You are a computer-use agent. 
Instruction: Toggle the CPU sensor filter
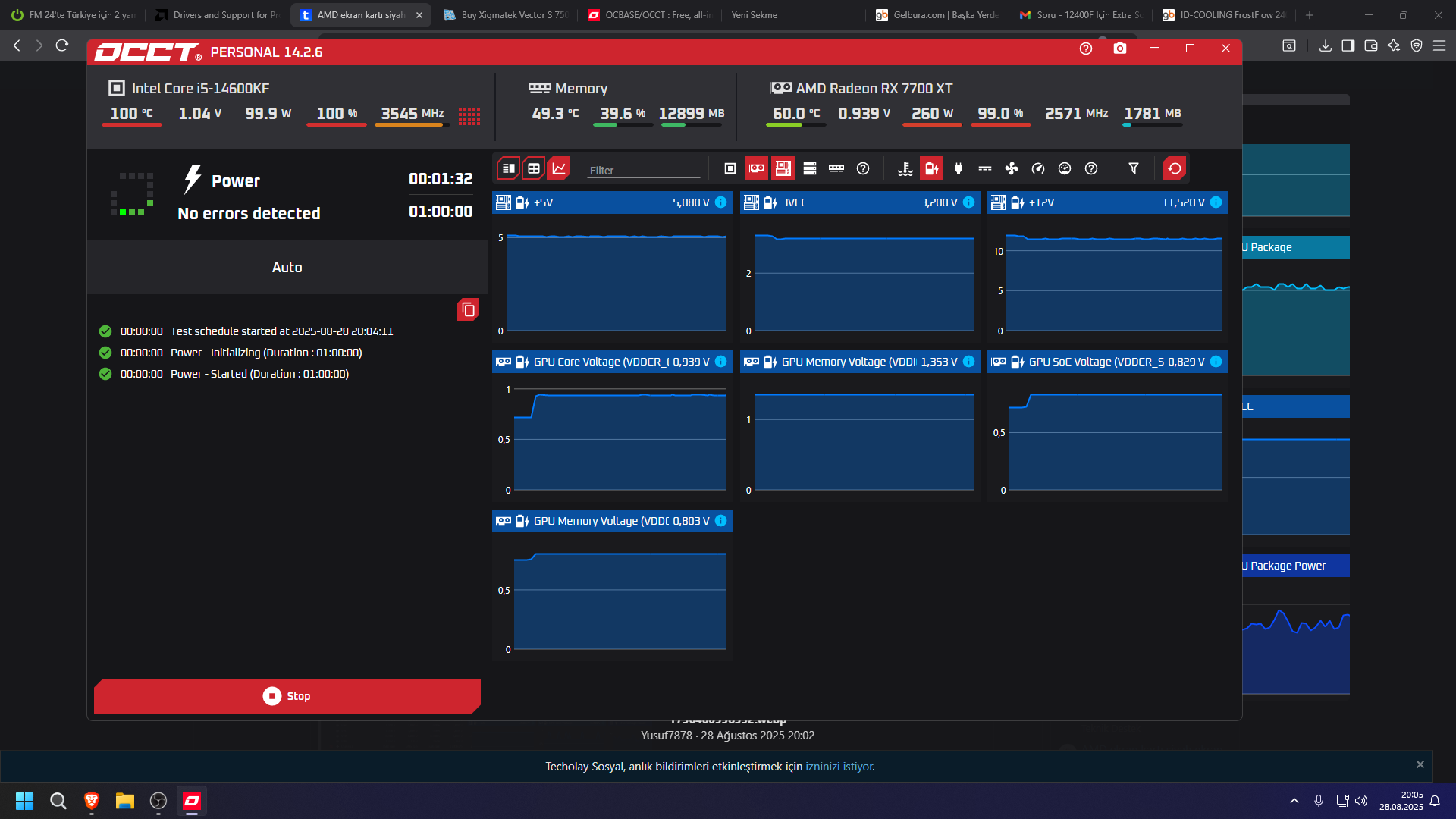point(730,168)
